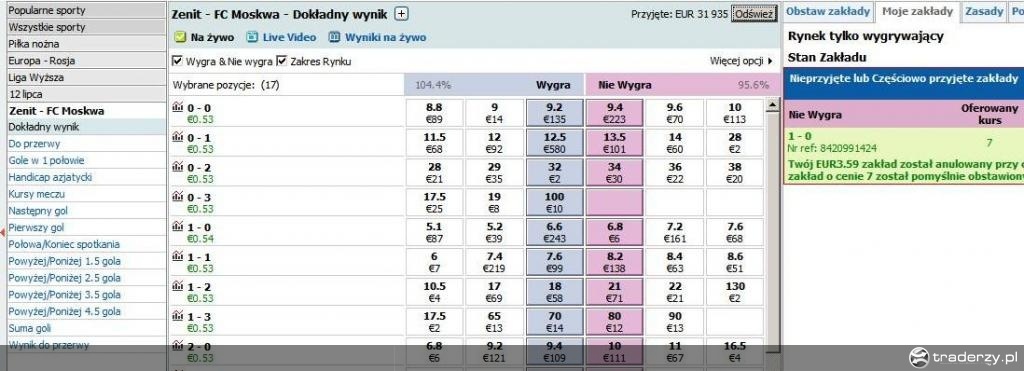Lay 0 - 1 at odds 13.5
This screenshot has width=1024, height=371.
615,142
